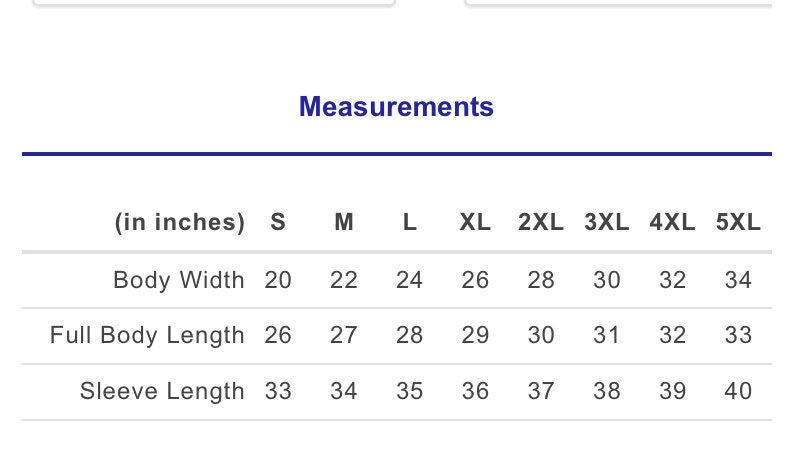Click the Body Width row label
The image size is (802, 476).
(179, 280)
